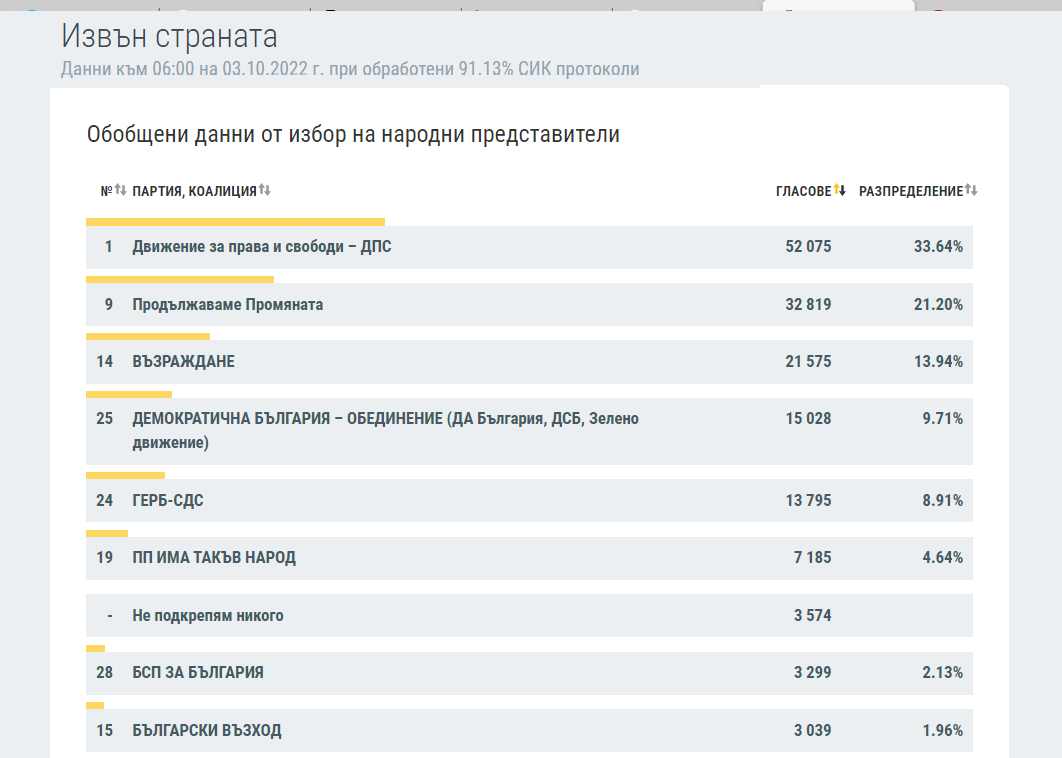Click title "Обобщени данни от избор на народни представители"
The image size is (1062, 758).
click(353, 134)
